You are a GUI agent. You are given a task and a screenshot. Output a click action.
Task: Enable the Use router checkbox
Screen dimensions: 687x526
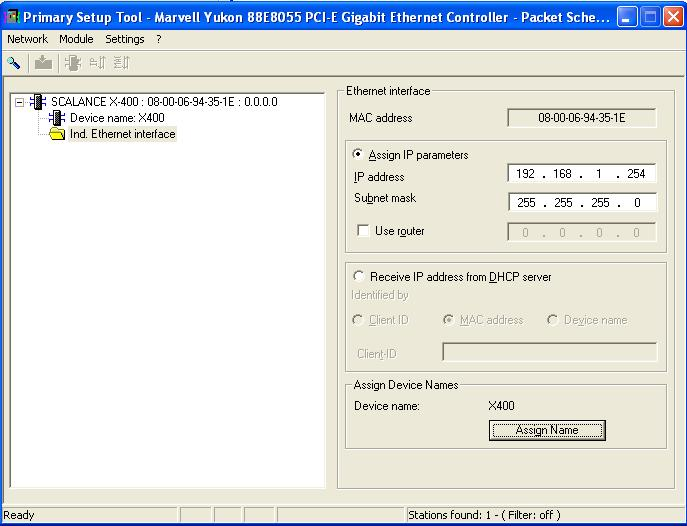tap(363, 230)
